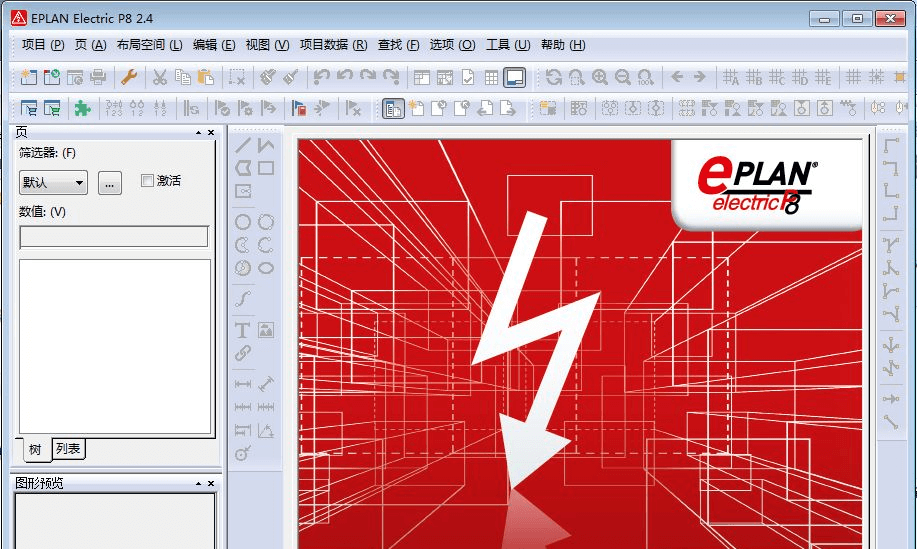Image resolution: width=917 pixels, height=549 pixels.
Task: Open the 视图 (V) menu
Action: (267, 45)
